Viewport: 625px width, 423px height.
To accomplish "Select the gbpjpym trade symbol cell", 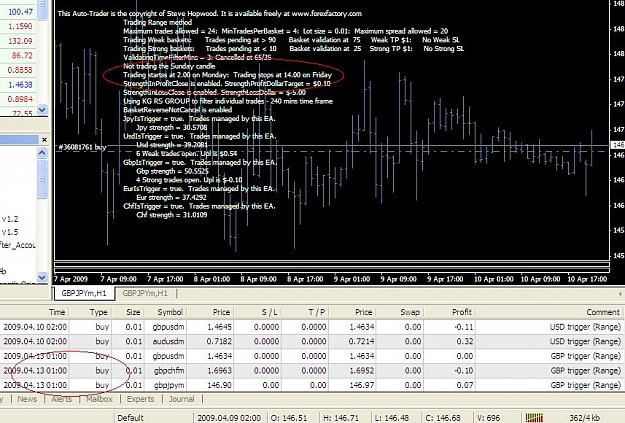I will 169,386.
